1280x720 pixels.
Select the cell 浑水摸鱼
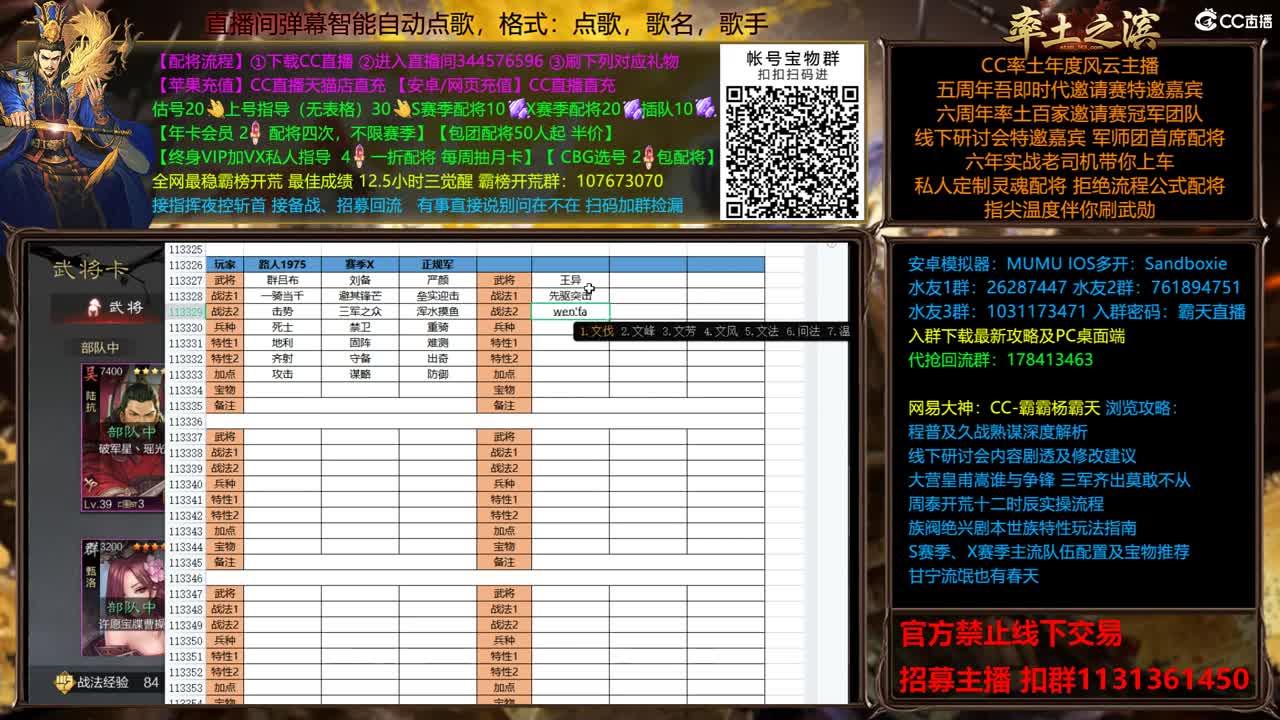point(437,312)
